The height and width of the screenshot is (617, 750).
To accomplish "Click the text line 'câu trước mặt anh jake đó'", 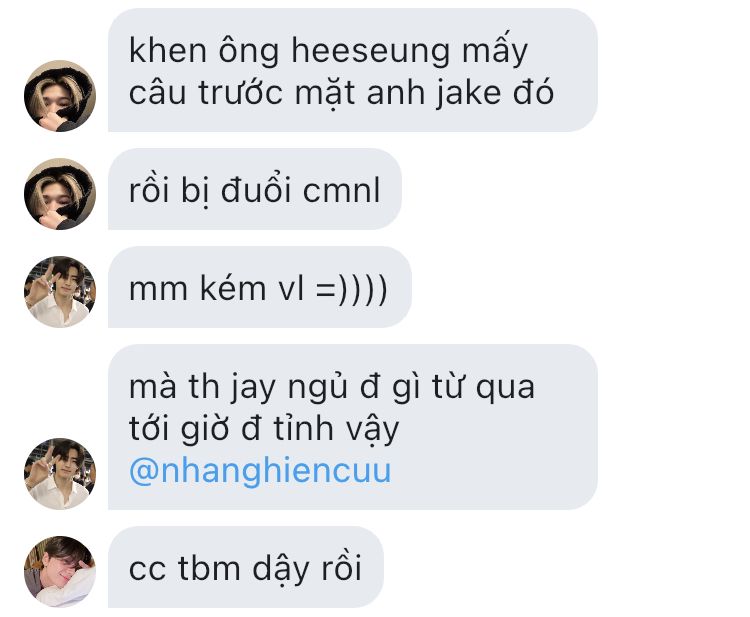I will click(342, 93).
